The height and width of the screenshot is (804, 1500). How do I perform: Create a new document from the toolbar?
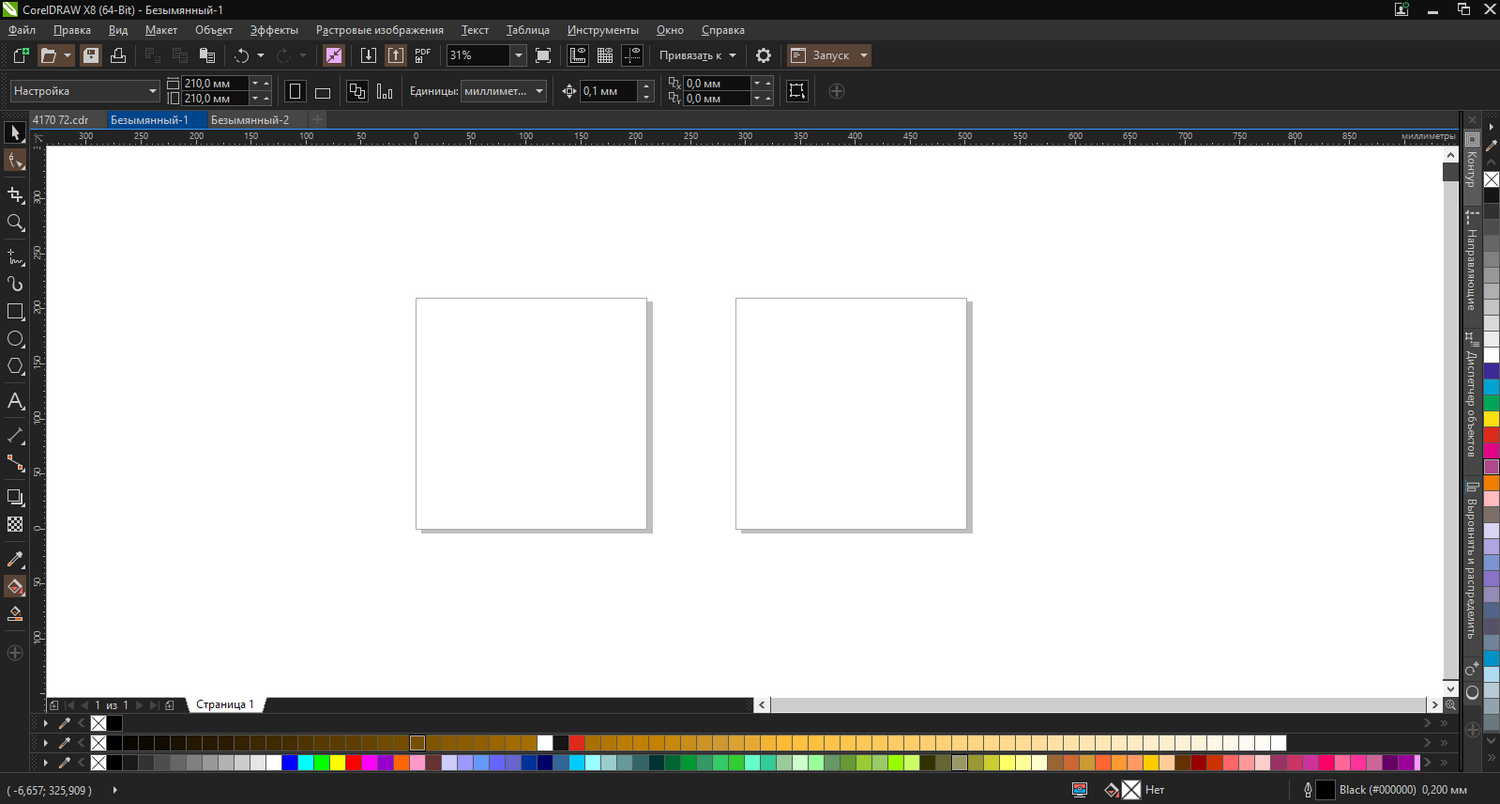[21, 56]
